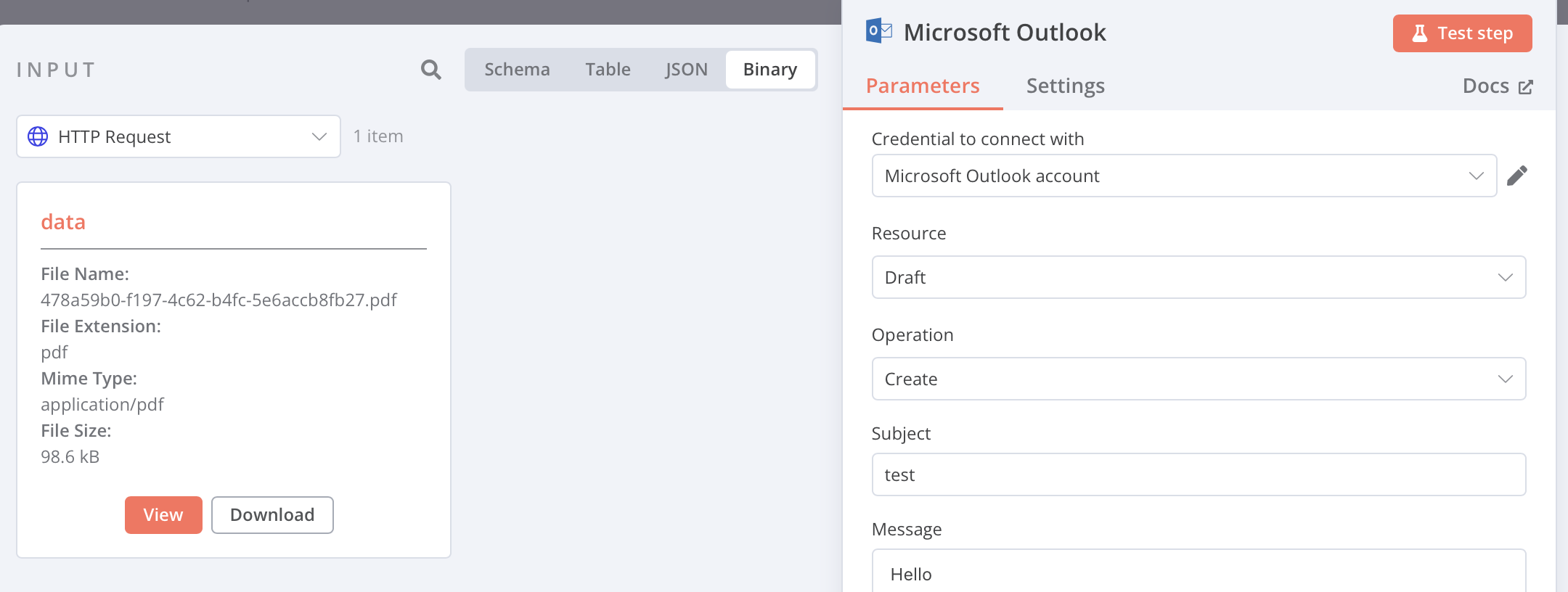Switch to the Table view tab

click(608, 70)
